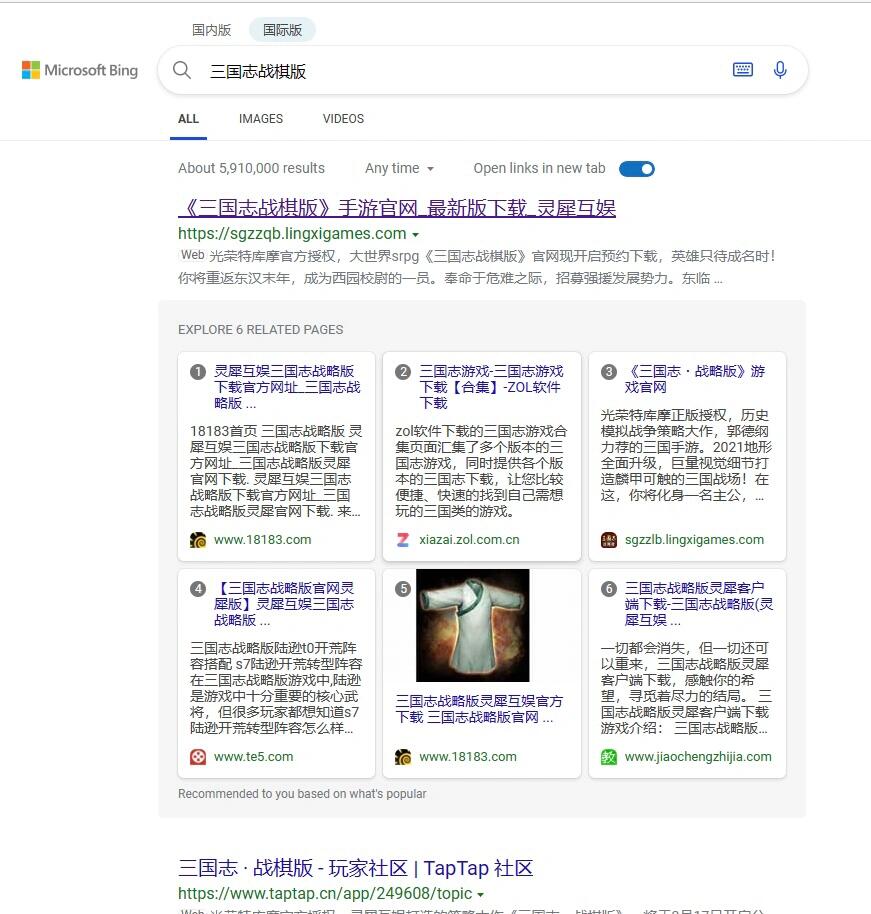The image size is (871, 914).
Task: Click the magnifier search icon
Action: pyautogui.click(x=182, y=71)
